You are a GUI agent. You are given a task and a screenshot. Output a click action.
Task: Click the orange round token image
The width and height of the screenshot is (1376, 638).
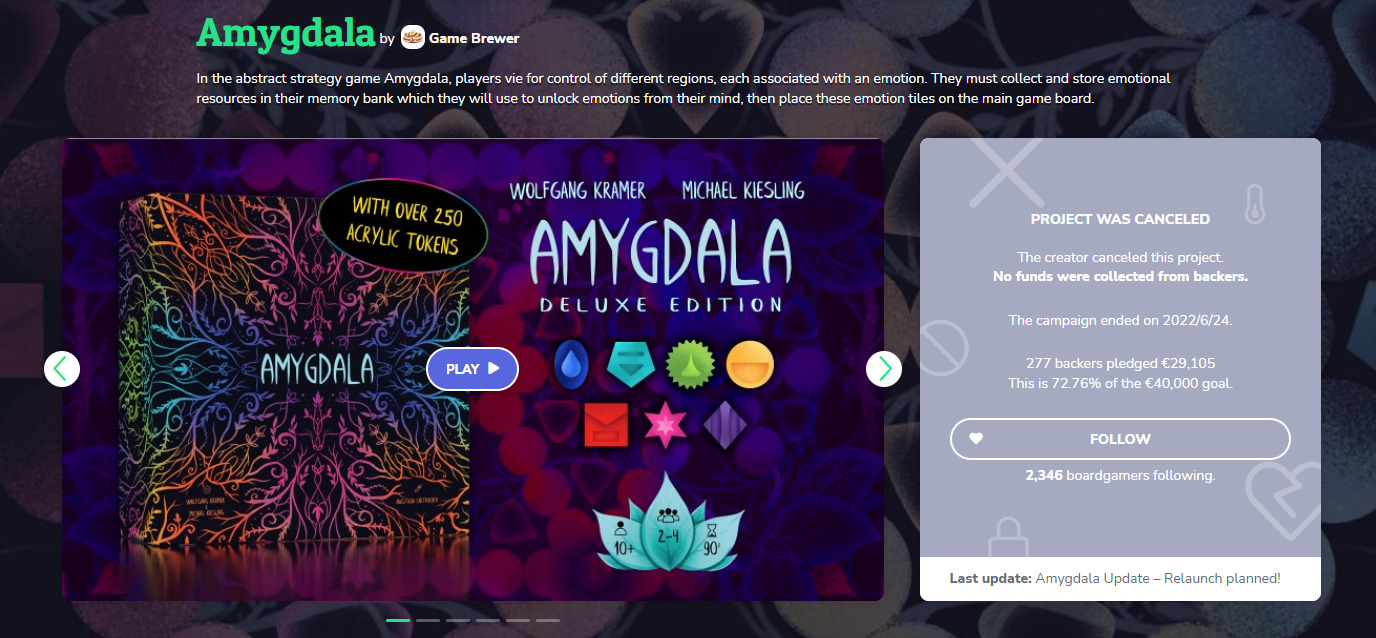(x=750, y=365)
